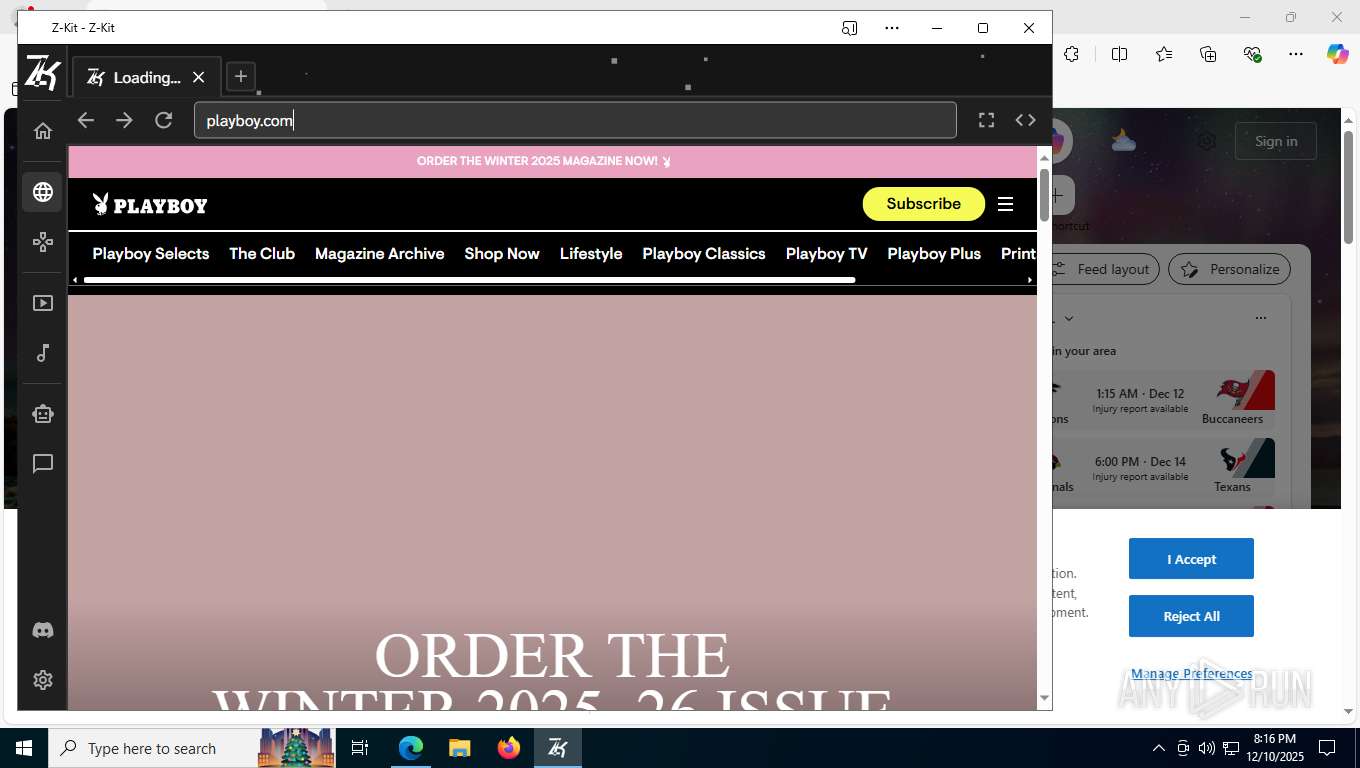Open Feed layout in Edge new tab

pos(1104,269)
